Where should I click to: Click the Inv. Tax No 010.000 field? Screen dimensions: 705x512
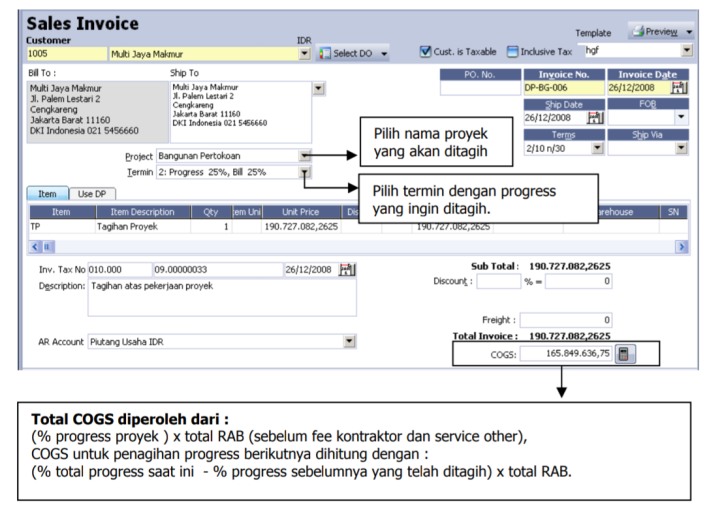tap(120, 270)
